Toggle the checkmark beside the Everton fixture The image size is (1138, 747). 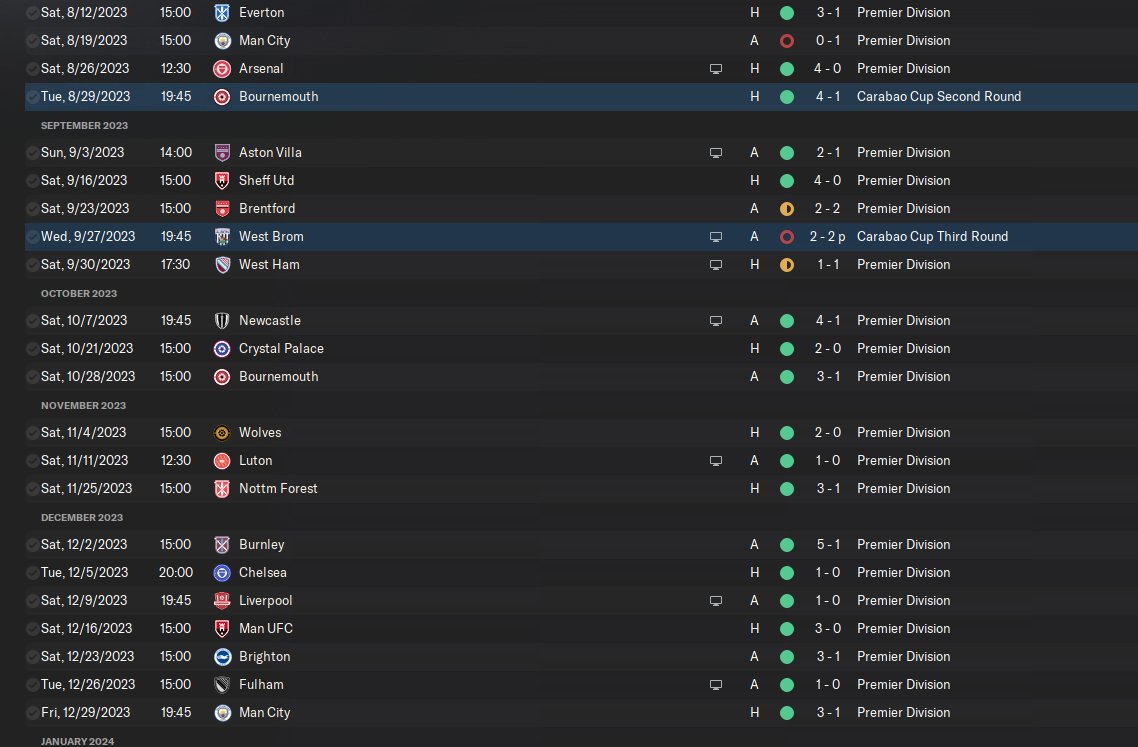(x=33, y=13)
